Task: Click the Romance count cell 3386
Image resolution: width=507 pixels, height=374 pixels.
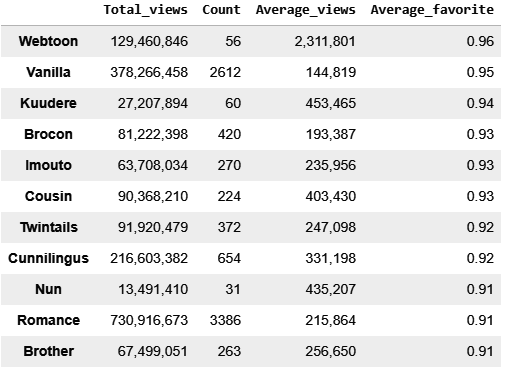Action: click(225, 321)
